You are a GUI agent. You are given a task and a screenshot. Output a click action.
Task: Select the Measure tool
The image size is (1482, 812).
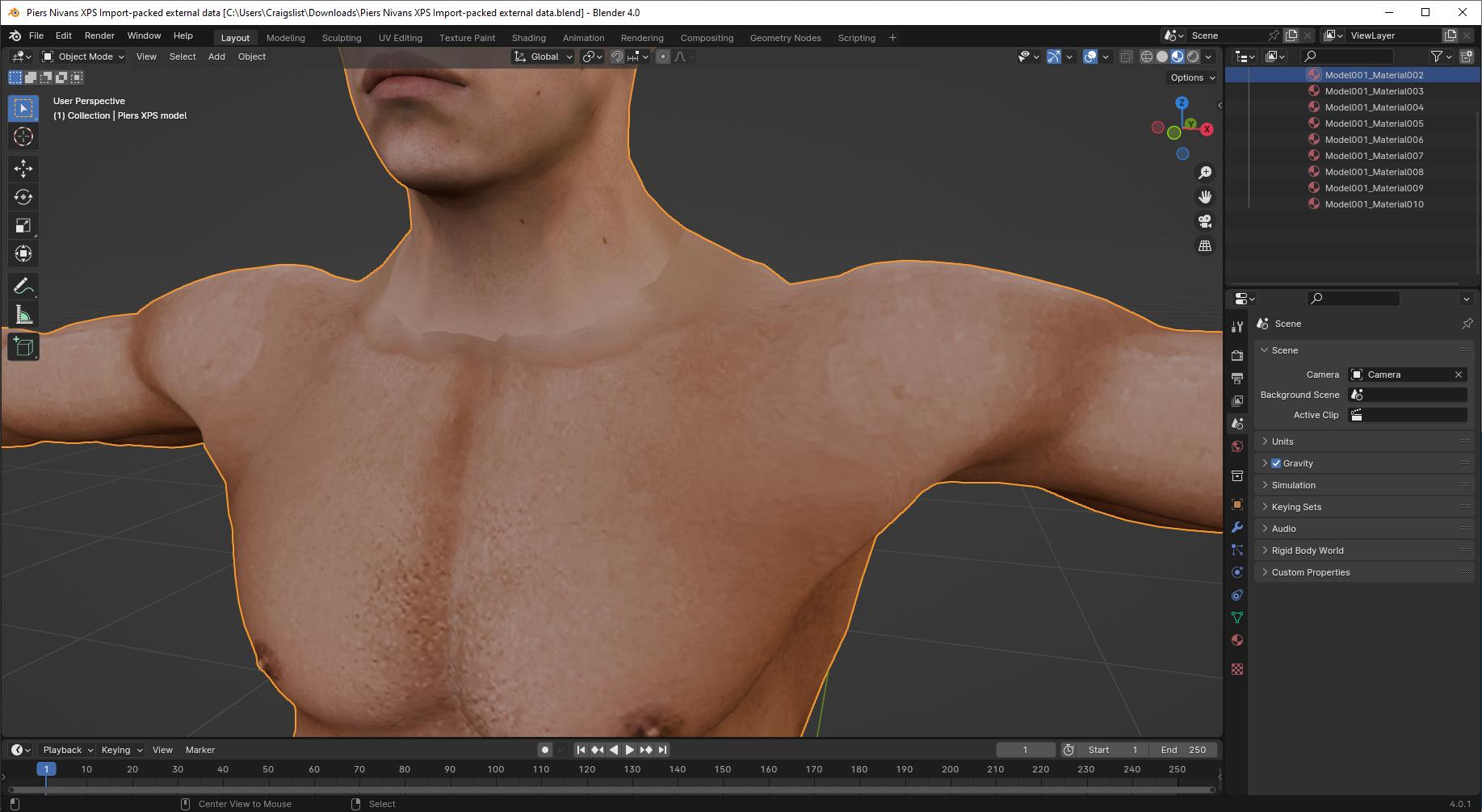(23, 315)
